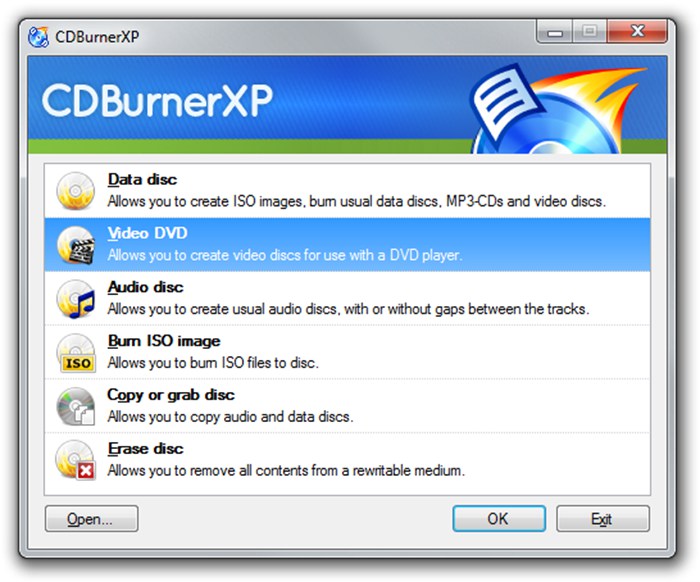Quit using the Exit button
The height and width of the screenshot is (582, 700).
point(603,519)
